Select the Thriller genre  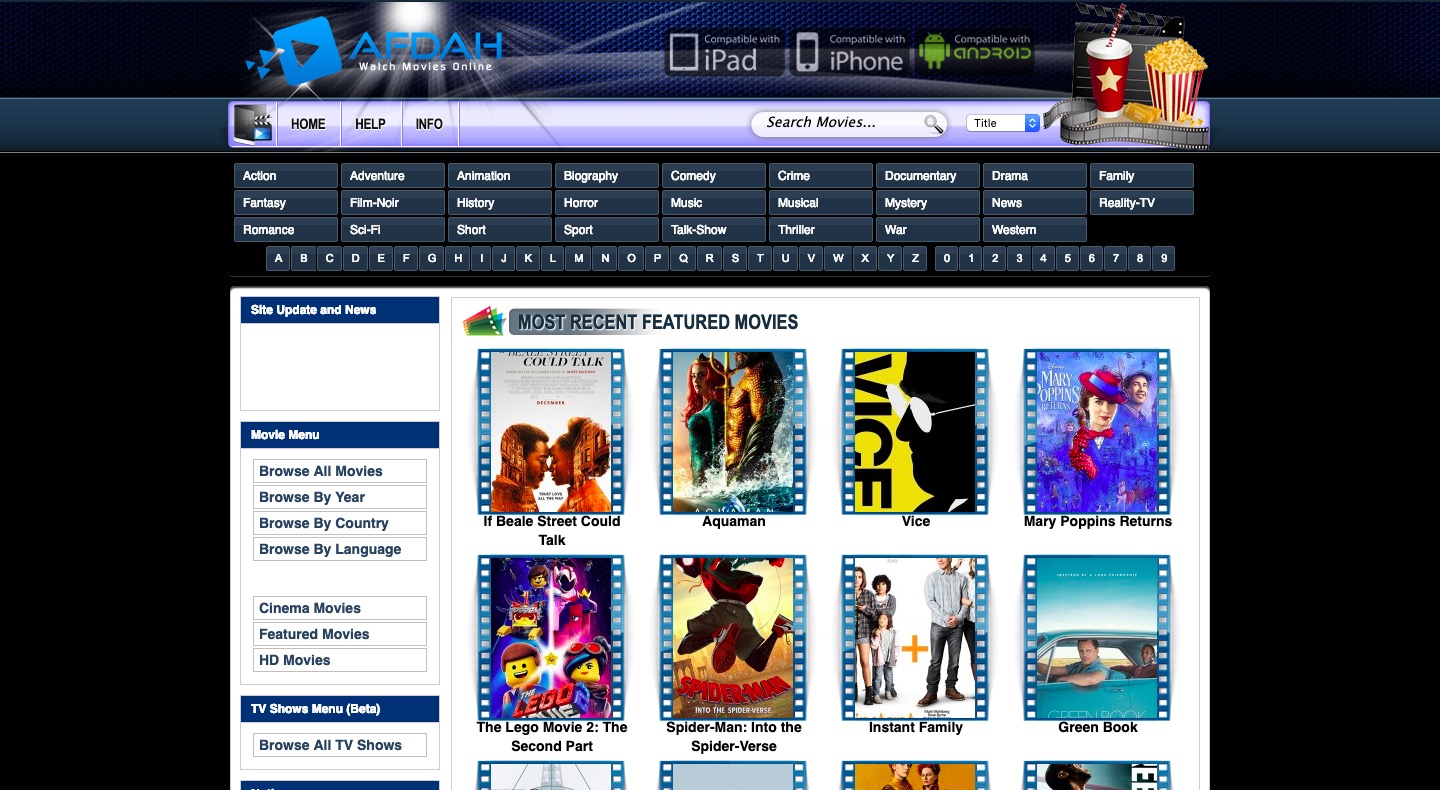821,230
